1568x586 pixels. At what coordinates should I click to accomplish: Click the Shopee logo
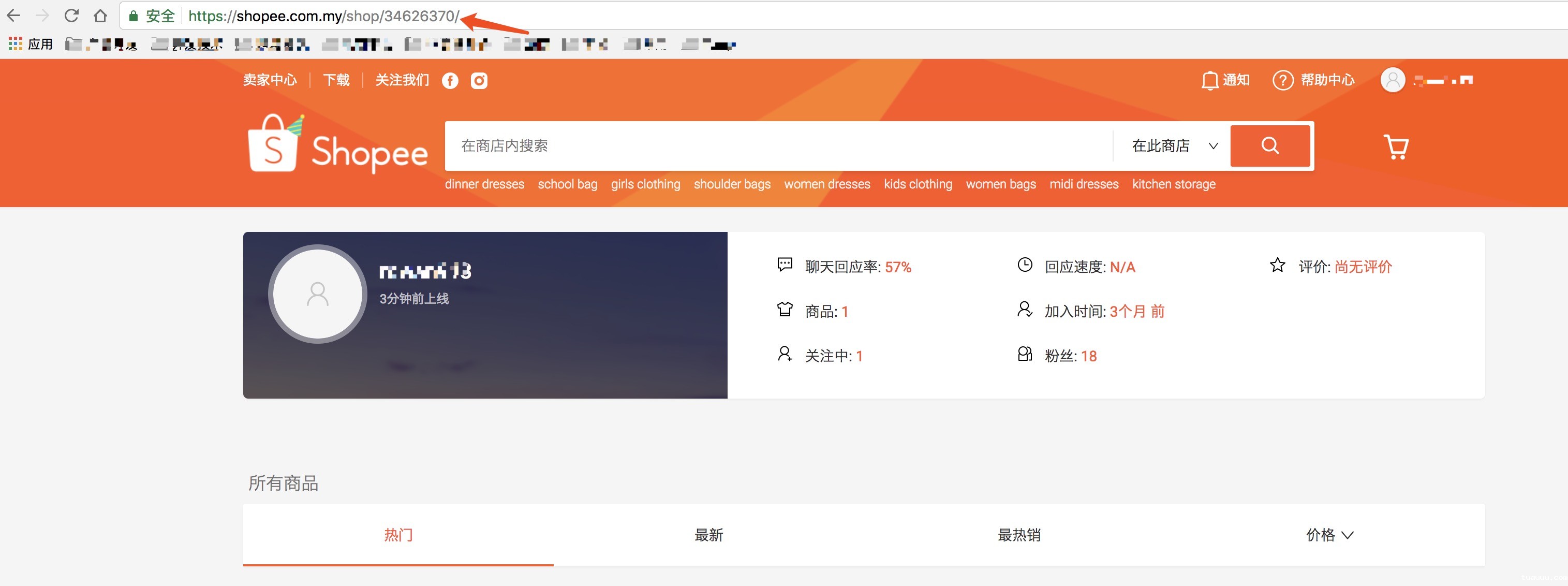(x=338, y=146)
